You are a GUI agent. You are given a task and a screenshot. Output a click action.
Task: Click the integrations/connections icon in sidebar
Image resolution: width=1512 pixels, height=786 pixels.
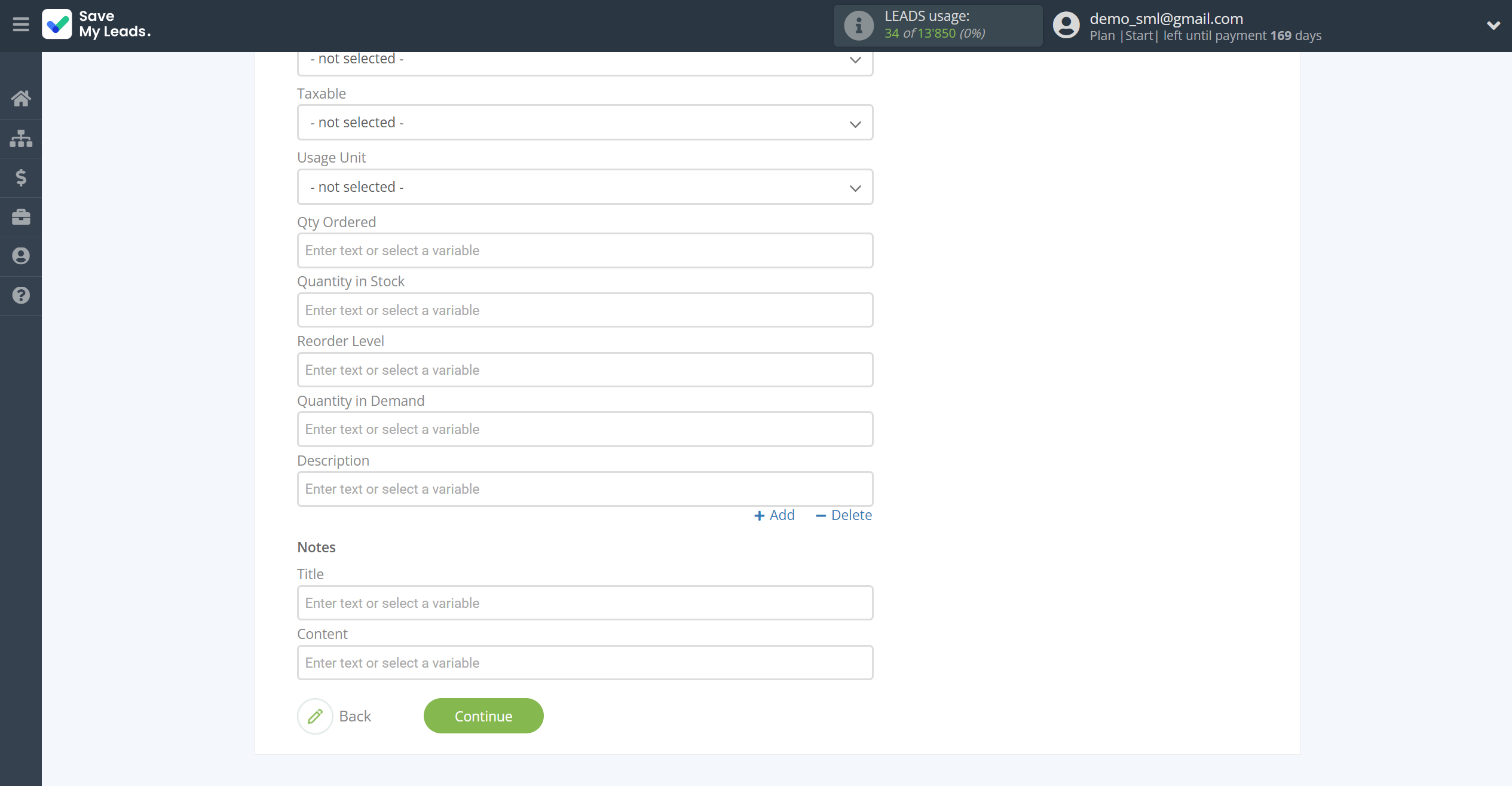coord(21,137)
